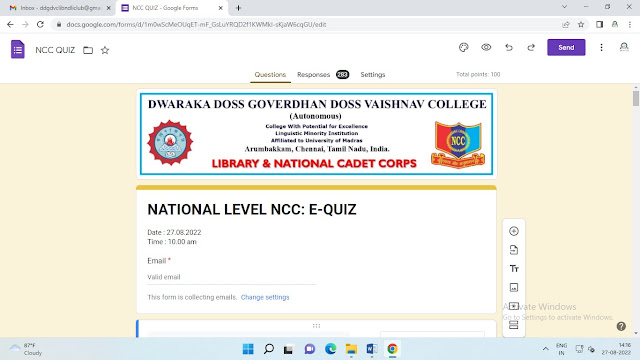The image size is (640, 360).
Task: Move NCC QUIZ form to folder
Action: pyautogui.click(x=88, y=50)
